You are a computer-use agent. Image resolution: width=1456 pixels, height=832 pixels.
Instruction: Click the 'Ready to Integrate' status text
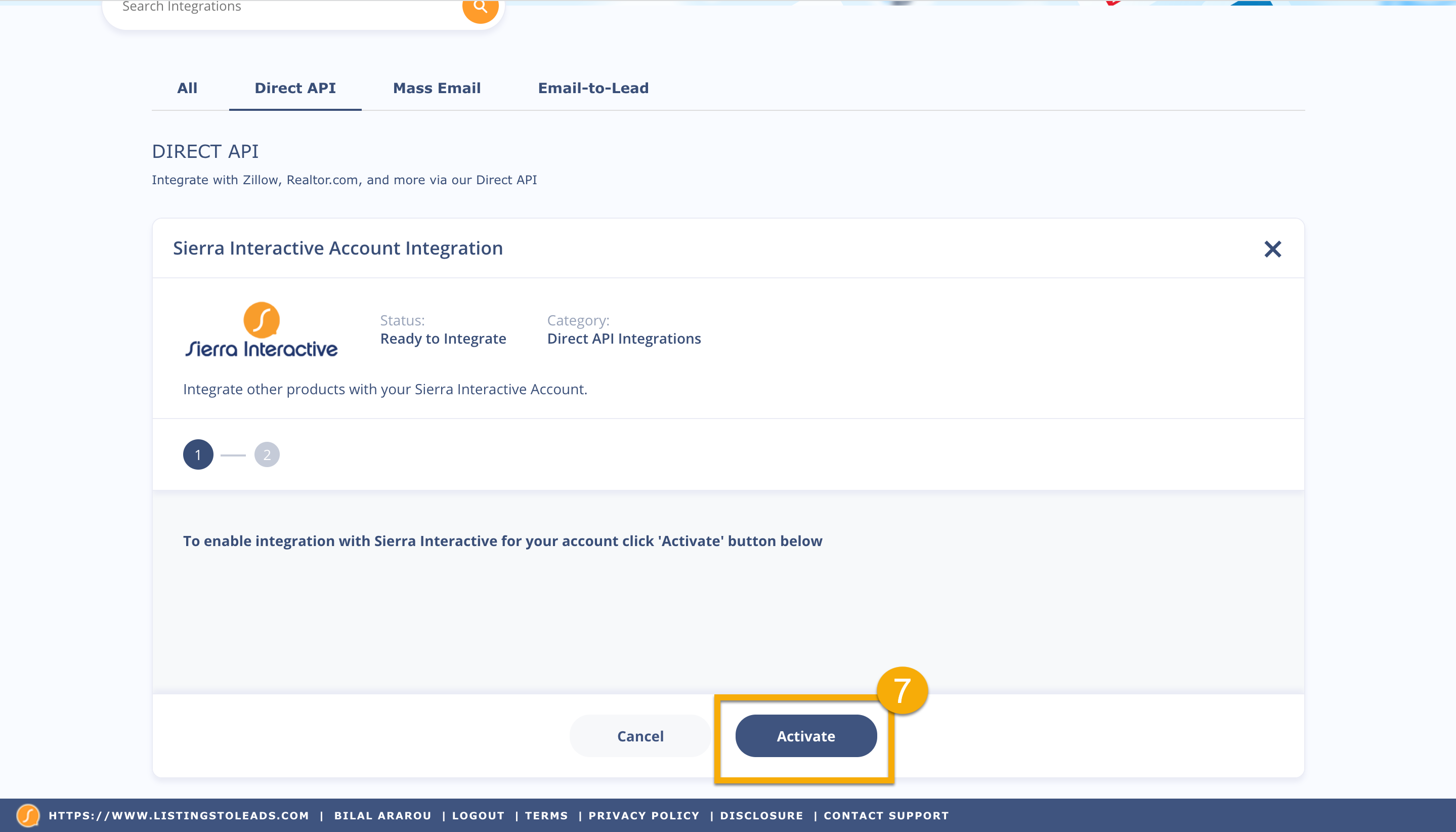(443, 338)
